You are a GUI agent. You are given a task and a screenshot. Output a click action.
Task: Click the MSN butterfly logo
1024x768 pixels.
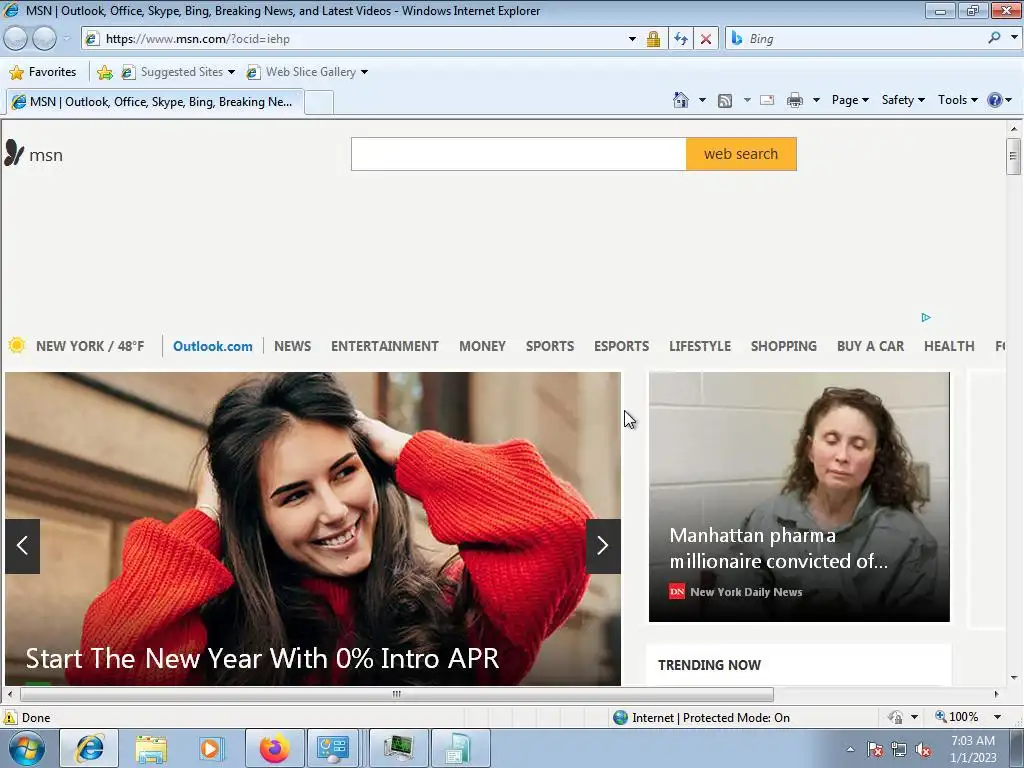[14, 153]
